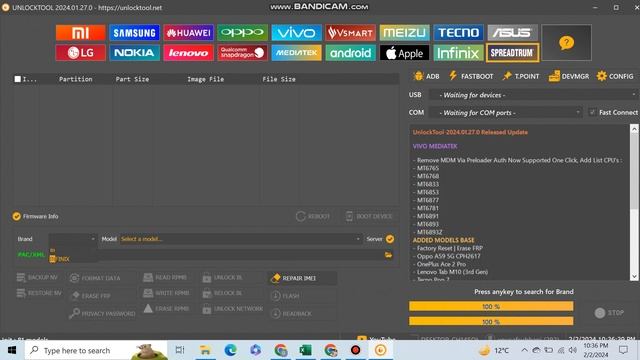
Task: Open the Model select dropdown
Action: pos(240,239)
